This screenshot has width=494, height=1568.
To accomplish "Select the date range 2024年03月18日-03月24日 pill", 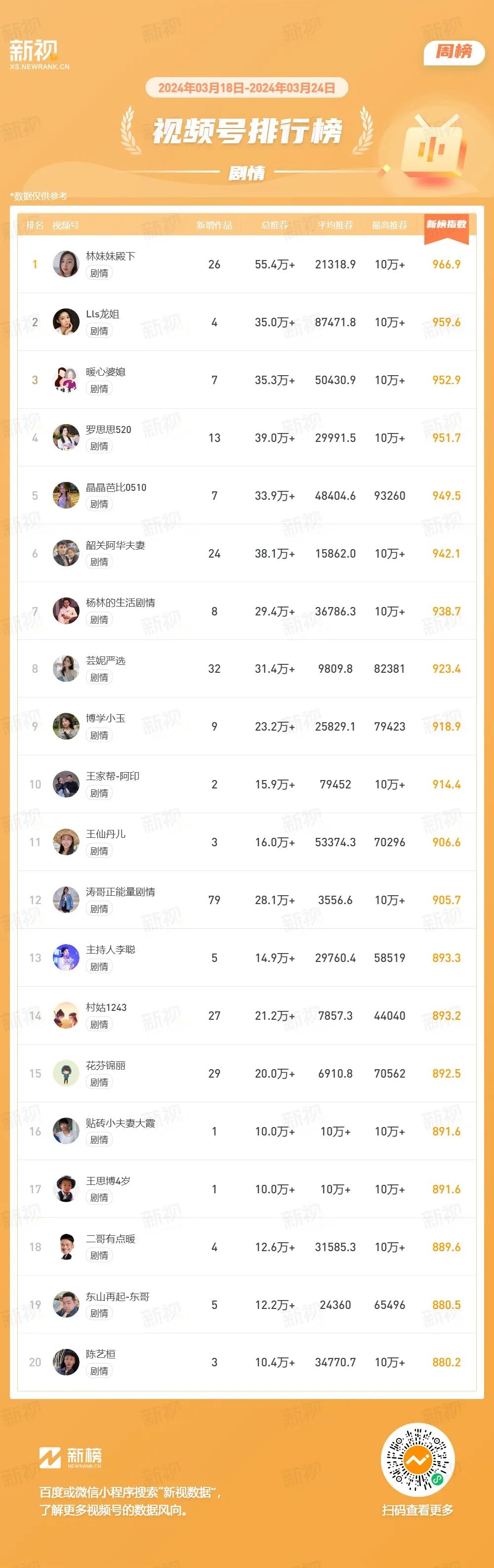I will tap(247, 87).
